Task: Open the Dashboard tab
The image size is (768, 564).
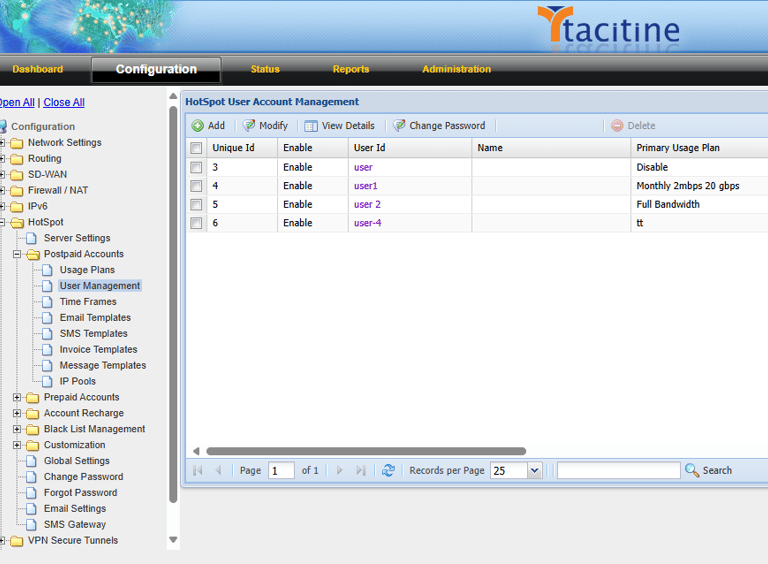Action: tap(38, 69)
